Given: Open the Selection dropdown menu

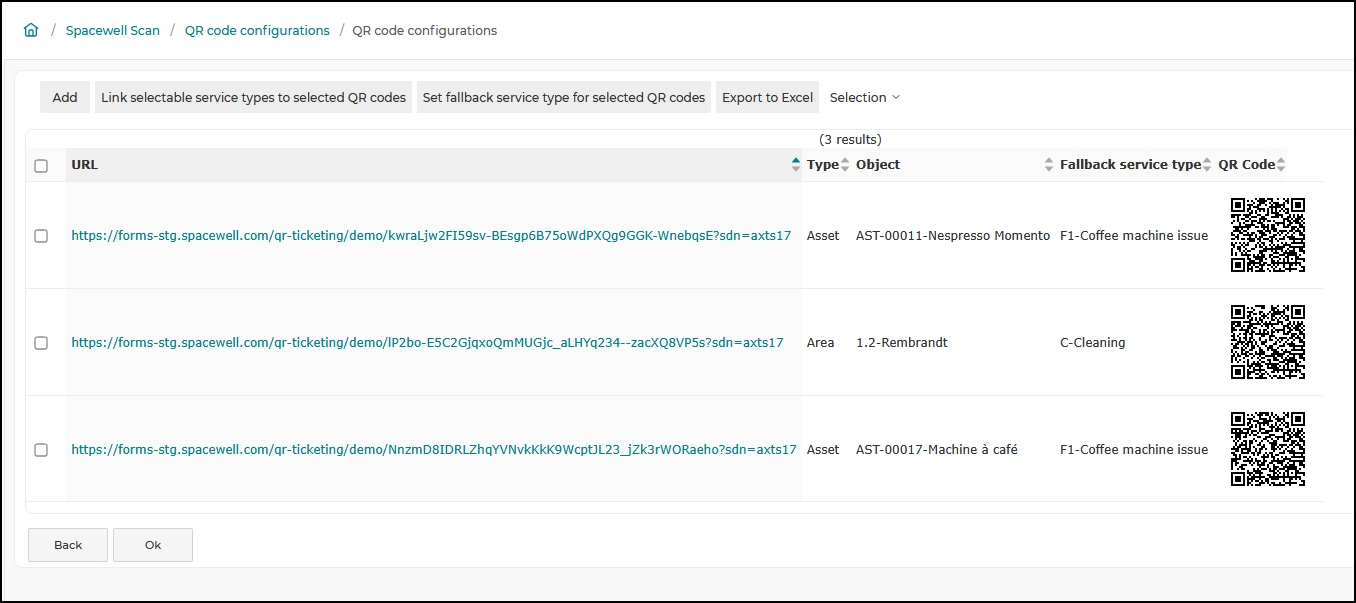Looking at the screenshot, I should 865,97.
